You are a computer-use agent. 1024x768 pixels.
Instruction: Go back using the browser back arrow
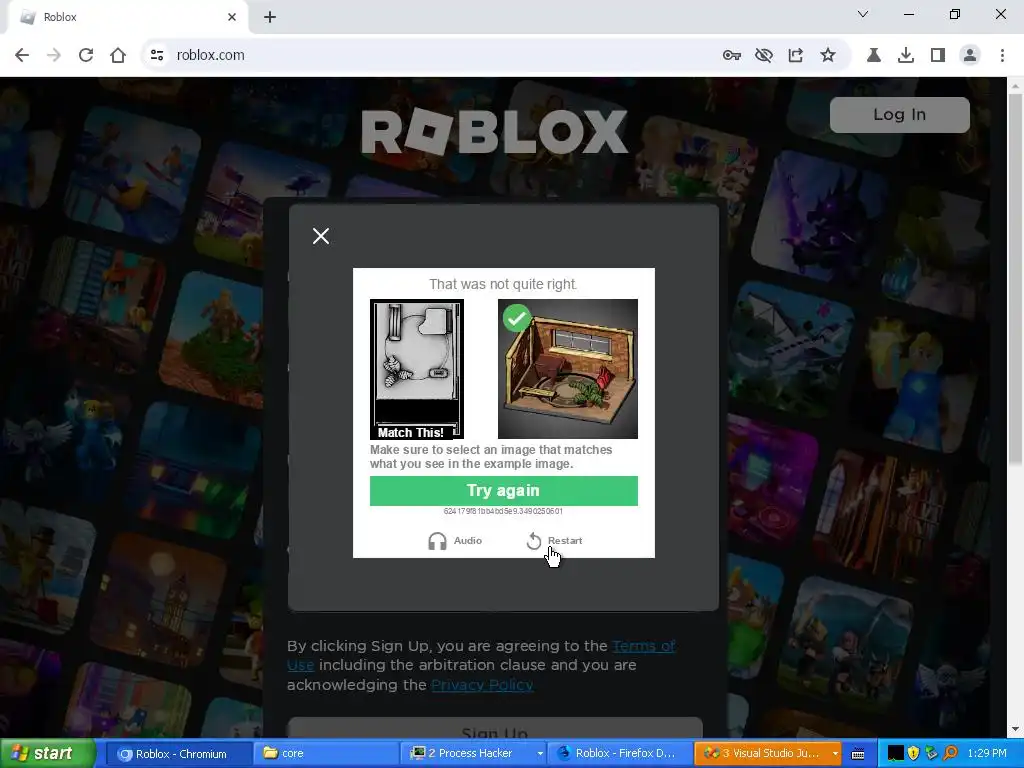pos(22,55)
